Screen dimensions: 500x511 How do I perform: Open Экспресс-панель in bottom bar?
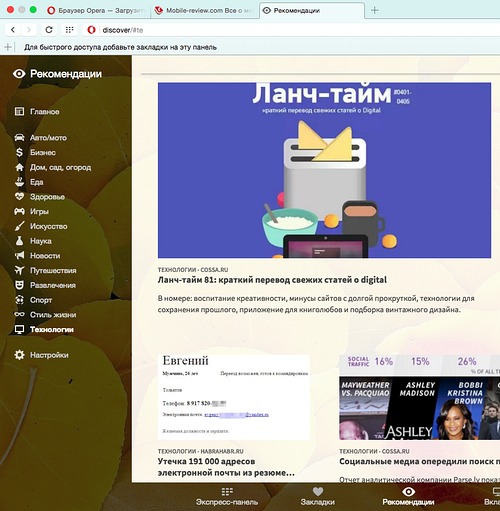227,496
